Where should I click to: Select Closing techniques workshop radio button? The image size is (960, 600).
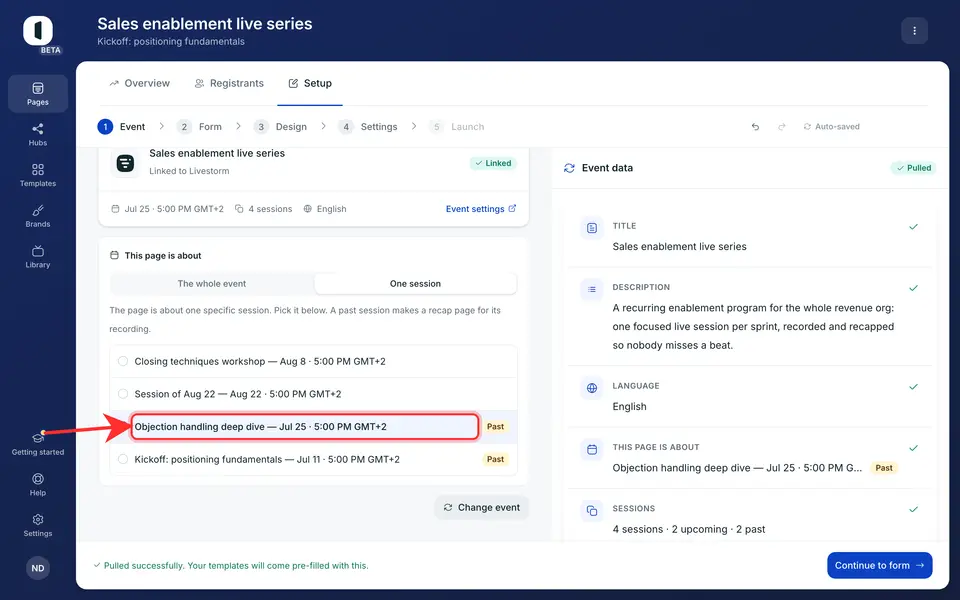[x=123, y=361]
